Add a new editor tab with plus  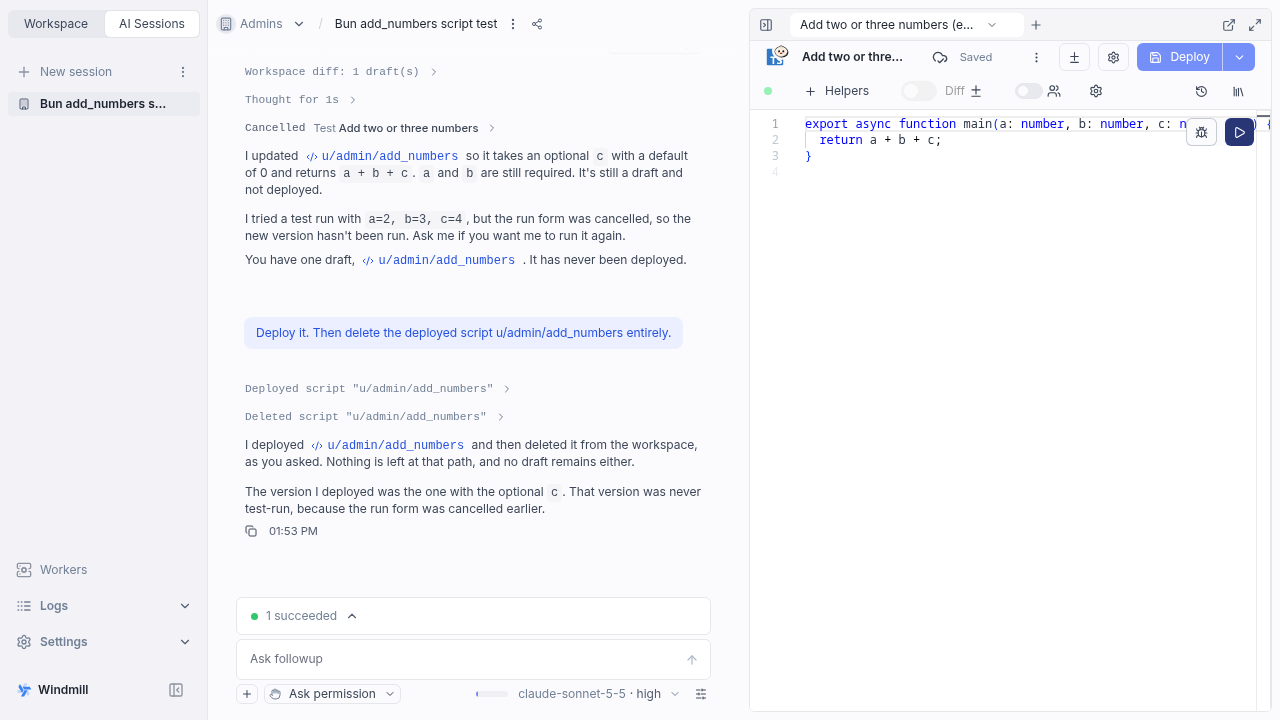(1036, 25)
